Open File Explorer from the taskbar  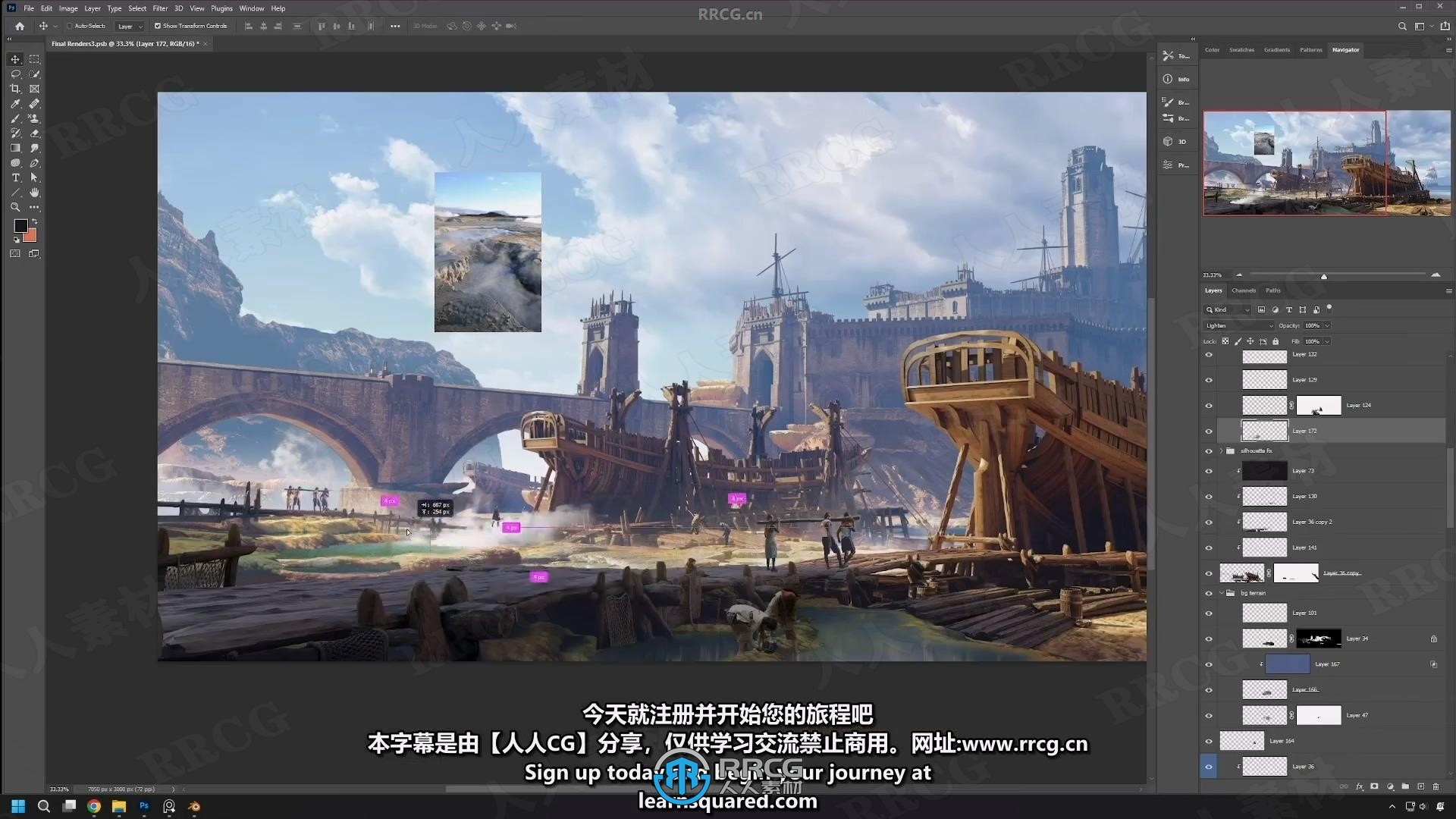pyautogui.click(x=119, y=806)
